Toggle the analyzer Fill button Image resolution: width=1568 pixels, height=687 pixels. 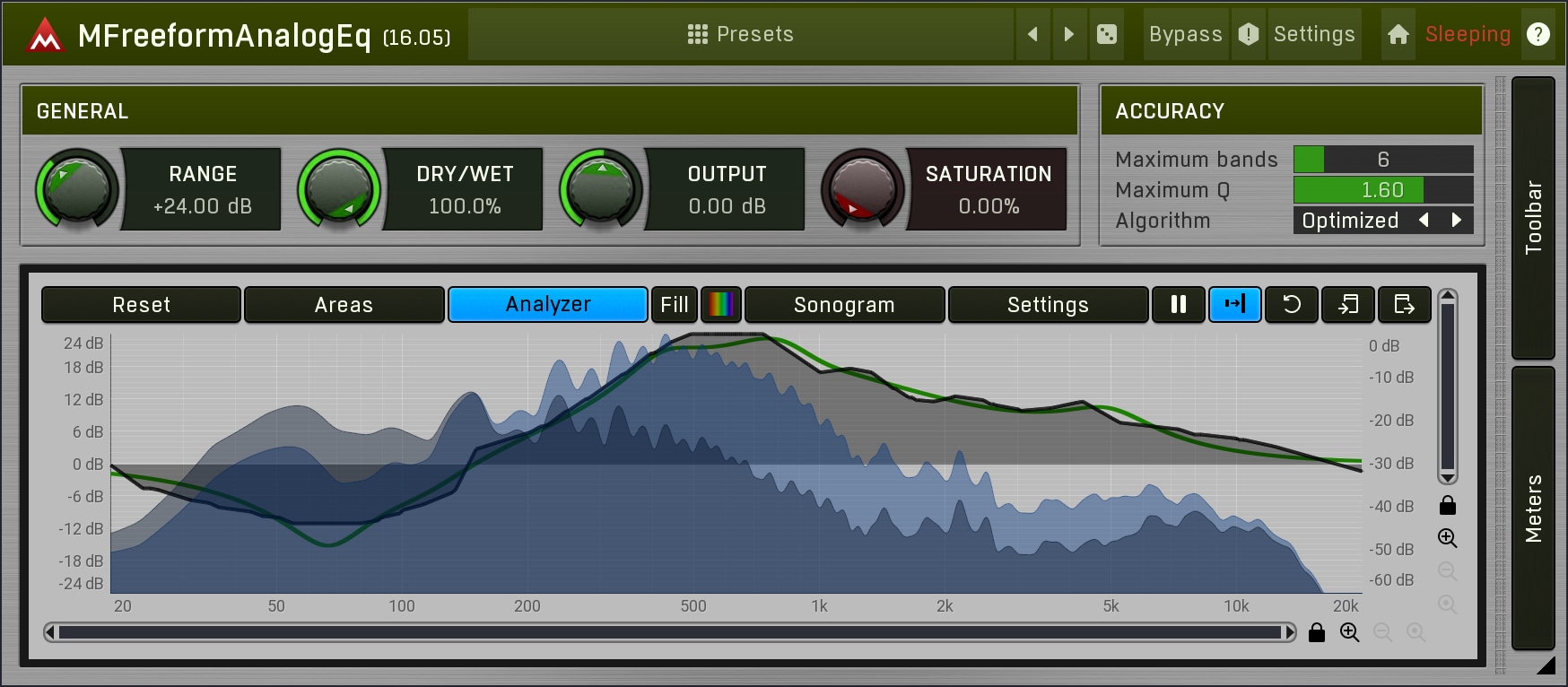click(674, 305)
